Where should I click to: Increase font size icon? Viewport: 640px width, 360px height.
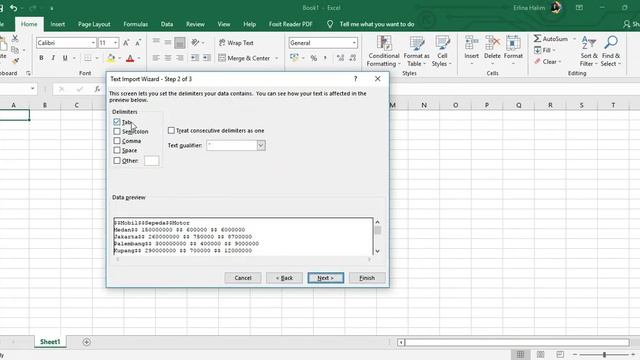[126, 43]
